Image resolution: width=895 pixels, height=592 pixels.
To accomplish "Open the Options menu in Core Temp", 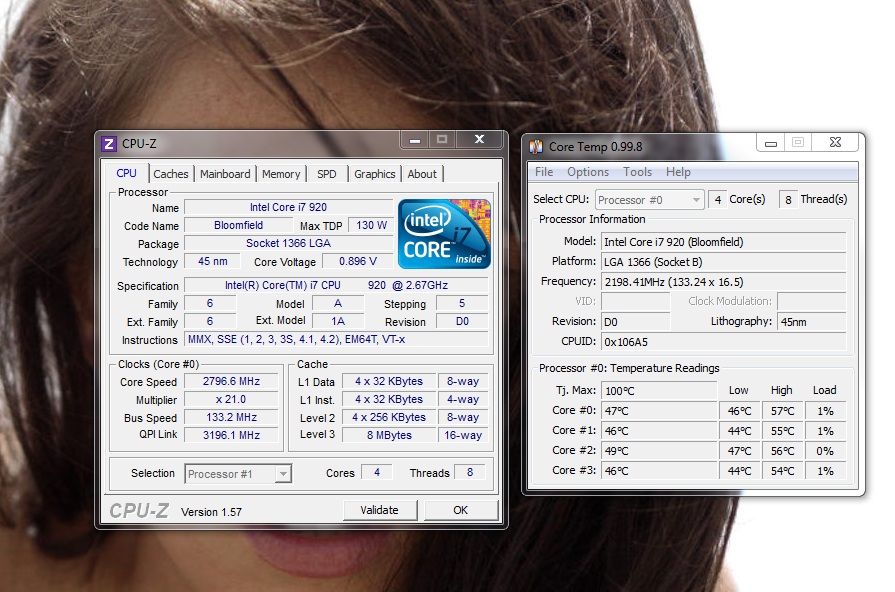I will pos(587,172).
